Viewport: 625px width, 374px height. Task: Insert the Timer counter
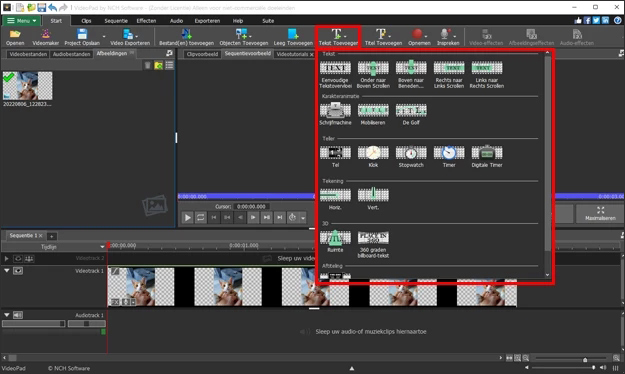click(x=449, y=156)
